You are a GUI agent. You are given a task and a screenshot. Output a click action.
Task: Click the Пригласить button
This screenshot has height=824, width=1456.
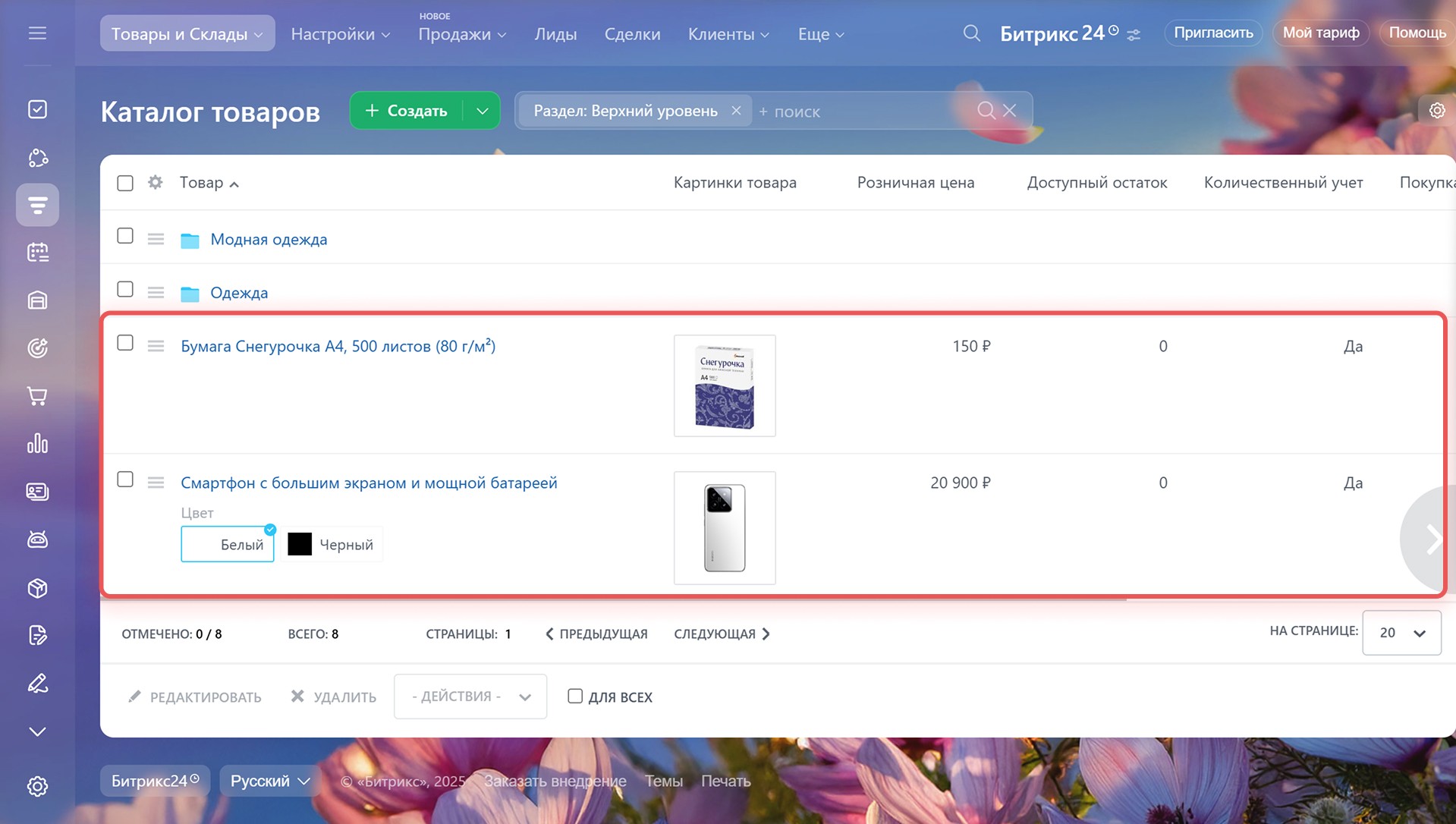(x=1212, y=33)
